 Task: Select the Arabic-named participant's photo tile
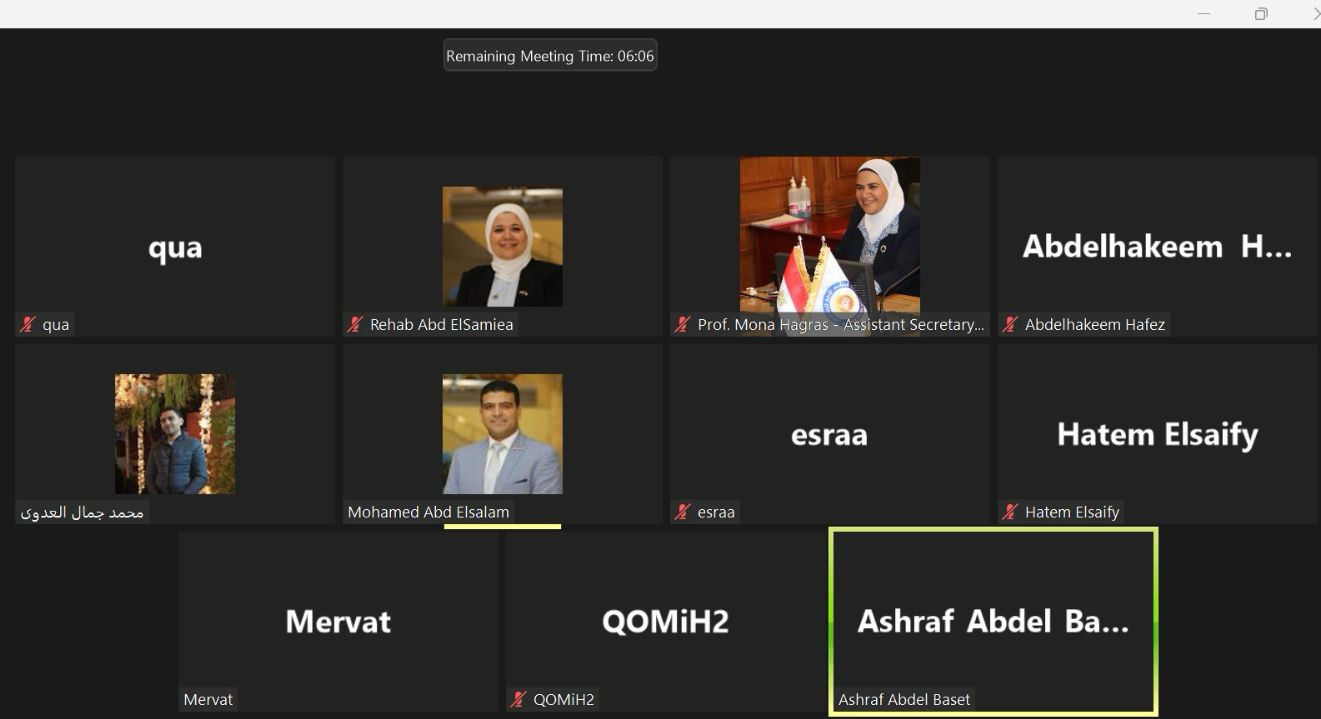click(175, 434)
